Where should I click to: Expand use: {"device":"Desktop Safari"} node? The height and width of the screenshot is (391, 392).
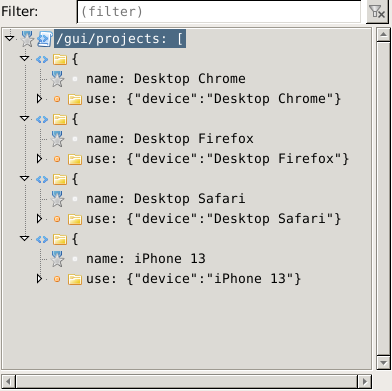39,219
